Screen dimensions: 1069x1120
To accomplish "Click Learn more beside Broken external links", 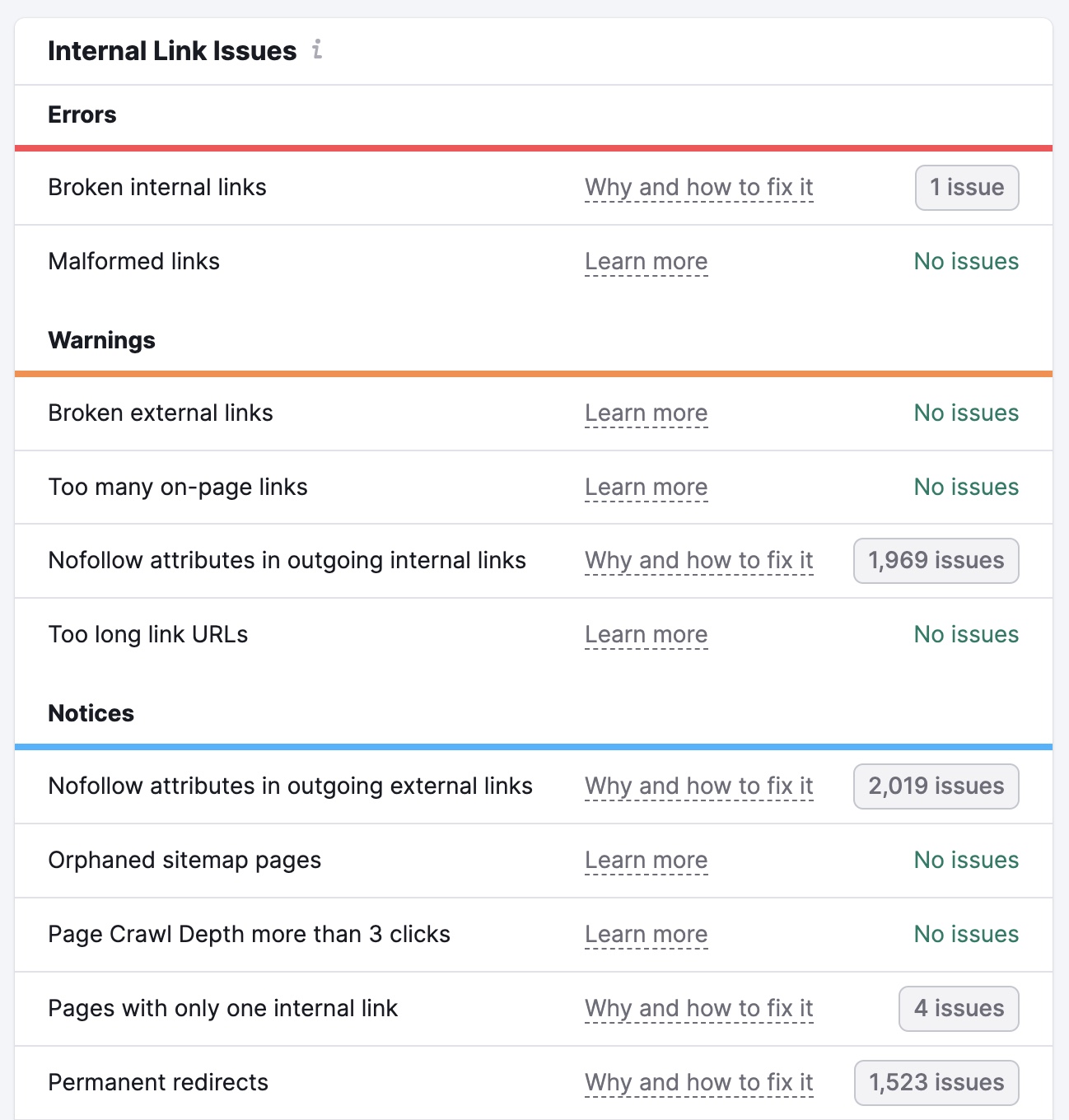I will [x=646, y=413].
